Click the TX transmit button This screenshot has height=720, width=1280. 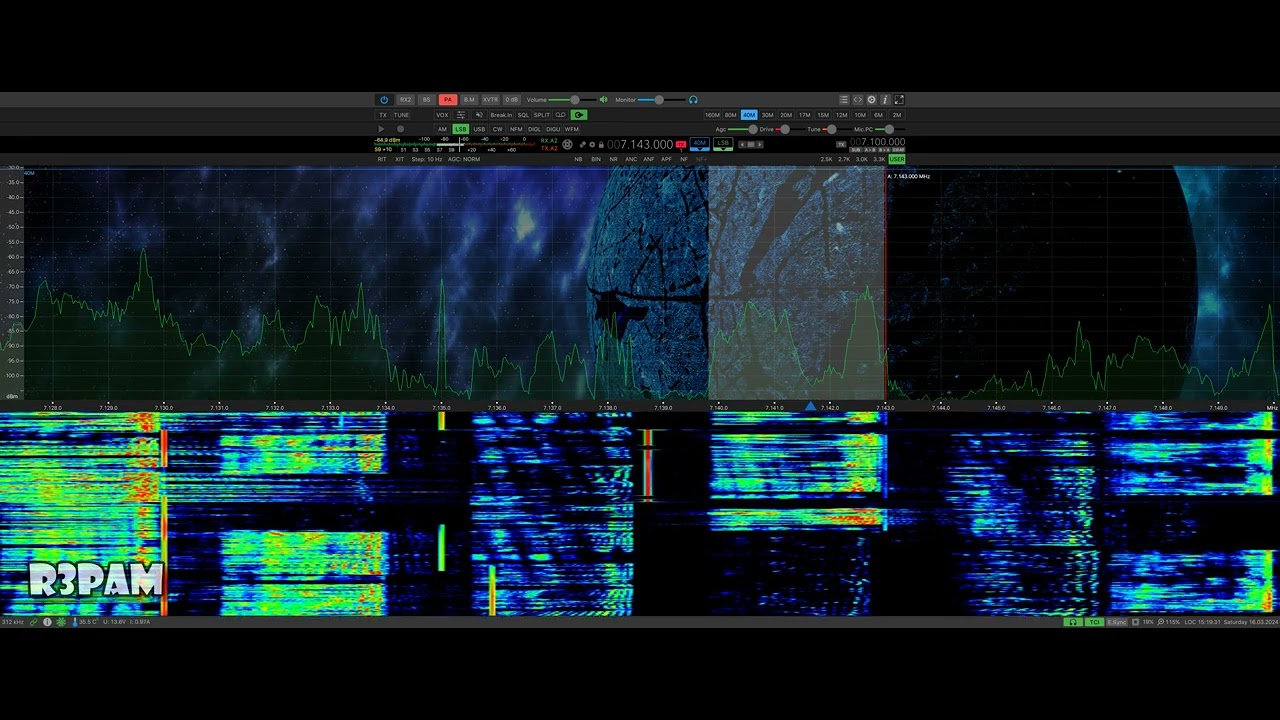click(x=382, y=115)
